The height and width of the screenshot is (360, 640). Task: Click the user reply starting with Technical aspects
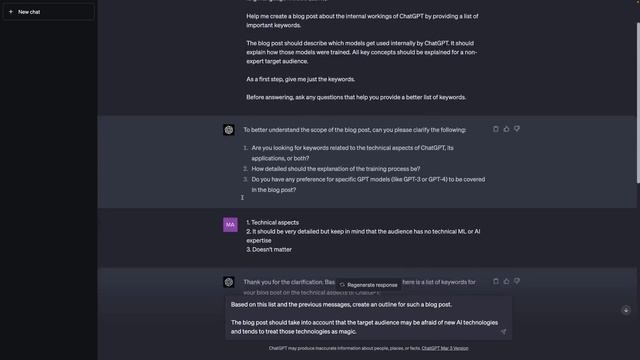tap(363, 236)
